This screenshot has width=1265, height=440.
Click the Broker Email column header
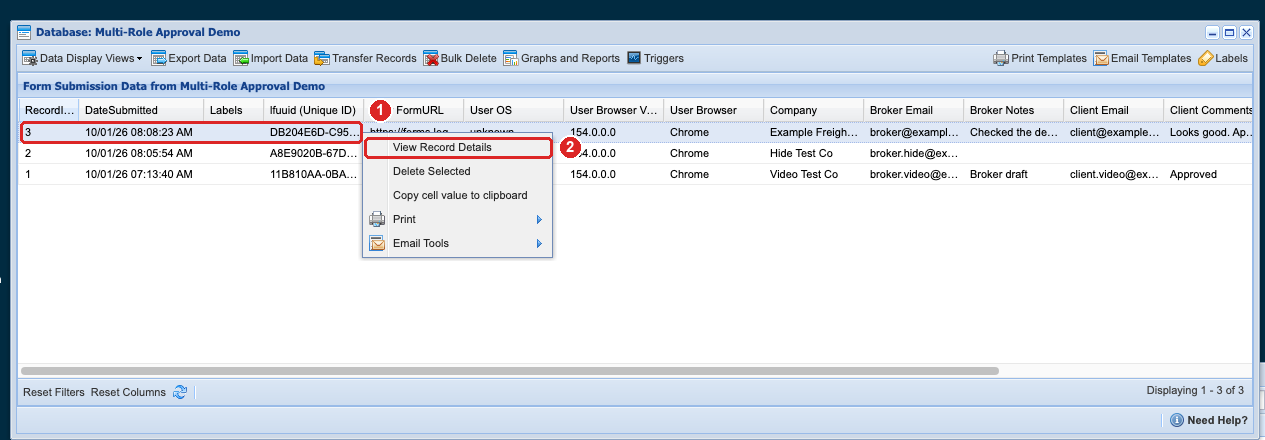(x=913, y=110)
